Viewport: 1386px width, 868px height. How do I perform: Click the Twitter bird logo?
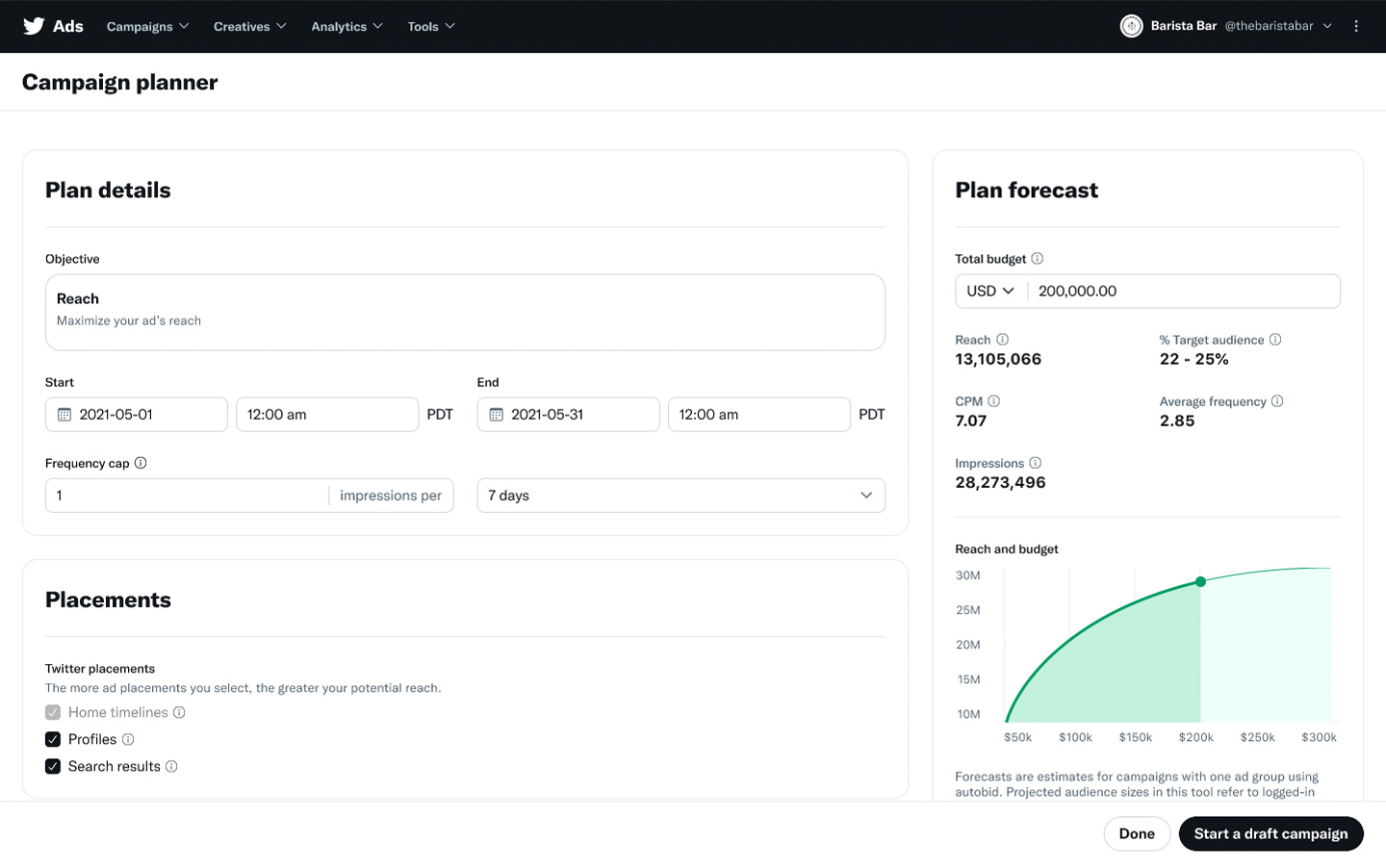(34, 26)
